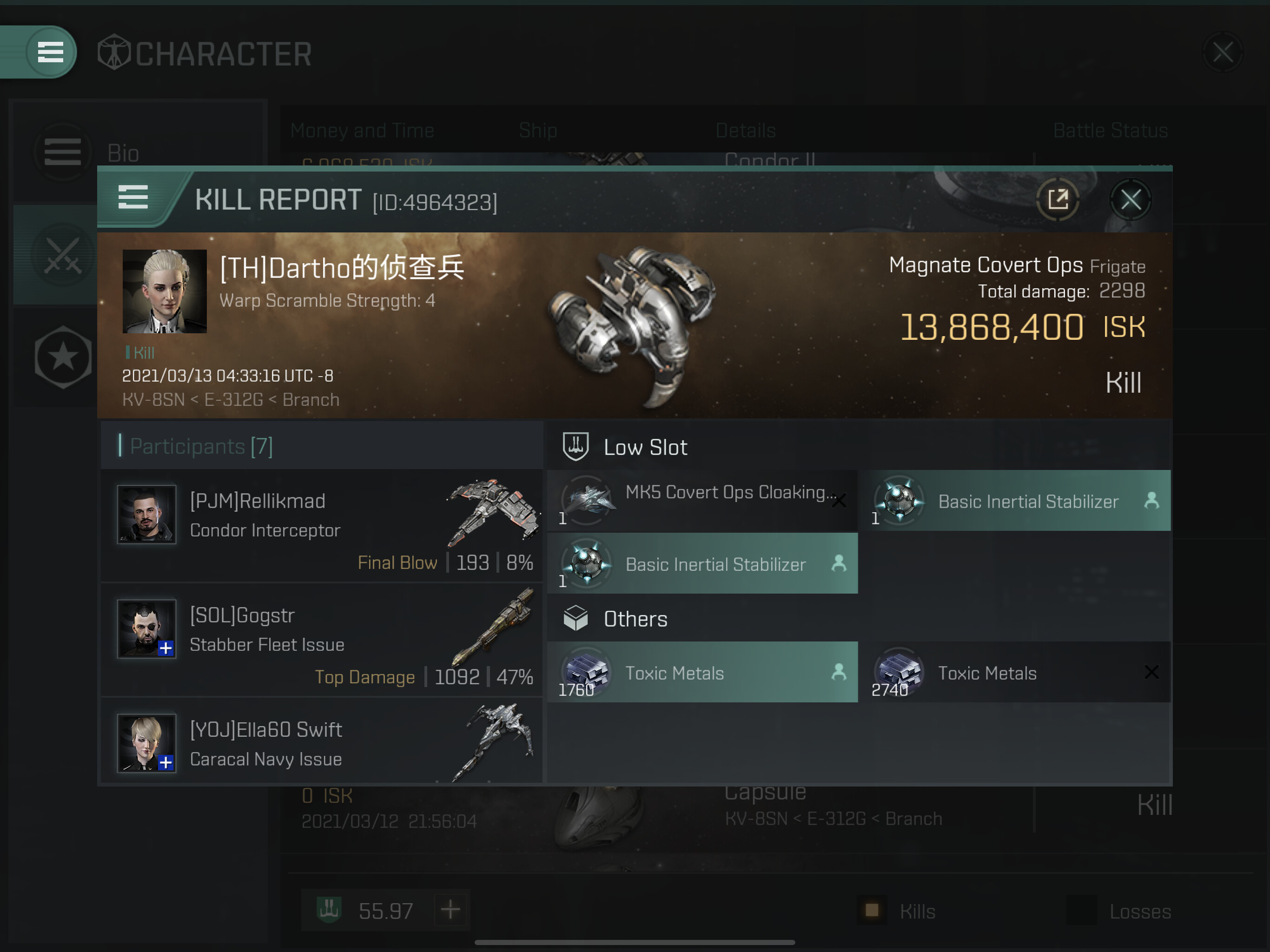The height and width of the screenshot is (952, 1270).
Task: Close the Kill Report window
Action: click(x=1131, y=200)
